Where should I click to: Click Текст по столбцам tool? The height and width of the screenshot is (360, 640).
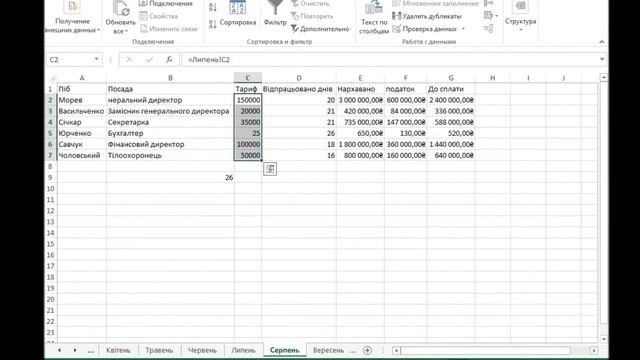(374, 18)
